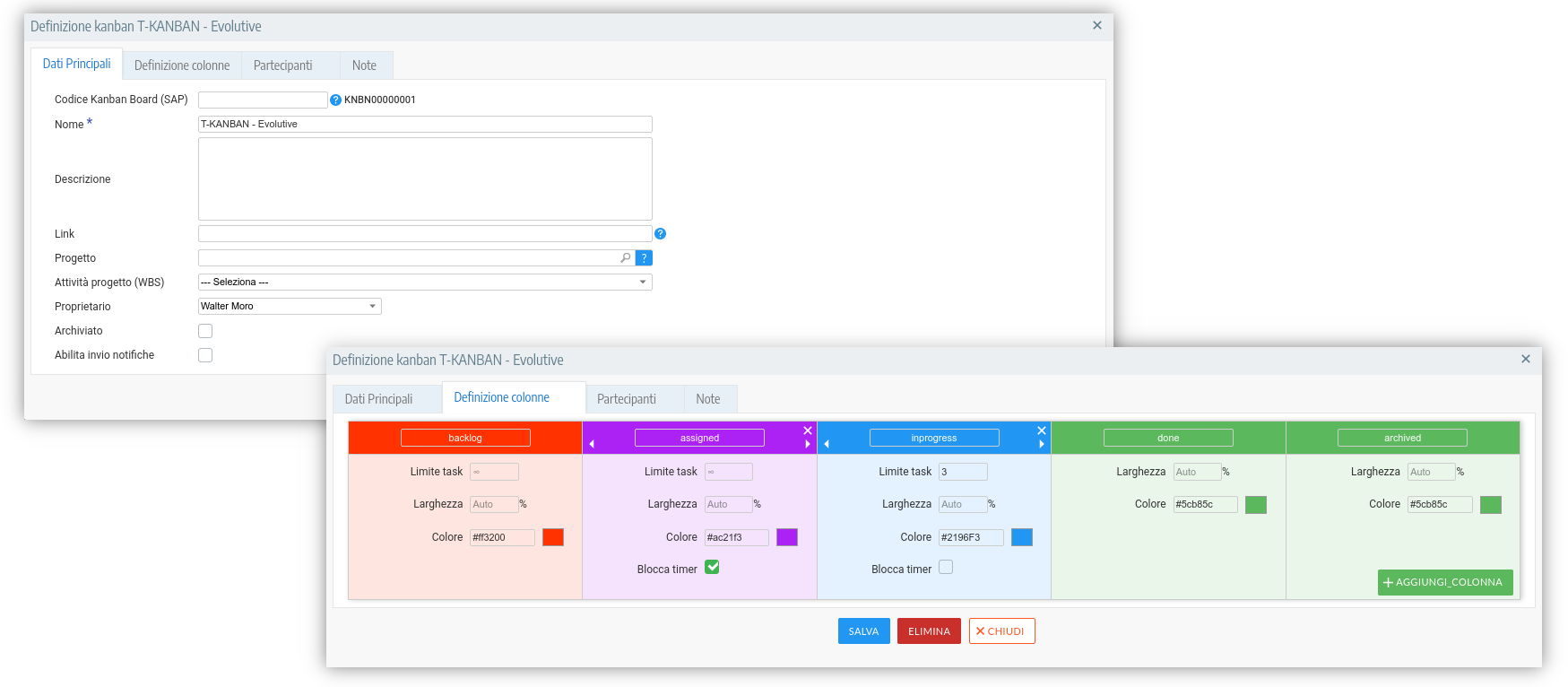
Task: Remove the inprogress column with its X icon
Action: pos(1041,430)
